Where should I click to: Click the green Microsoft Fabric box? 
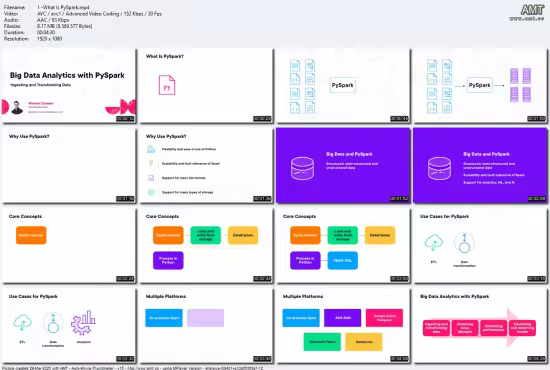(x=322, y=342)
